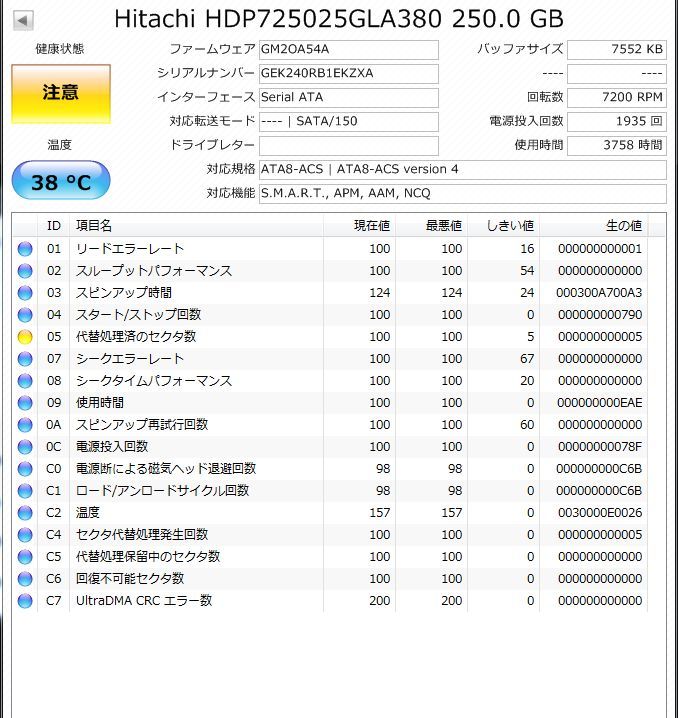
Task: Select the 代替処理済のセクタ数 attribute name
Action: (x=136, y=337)
